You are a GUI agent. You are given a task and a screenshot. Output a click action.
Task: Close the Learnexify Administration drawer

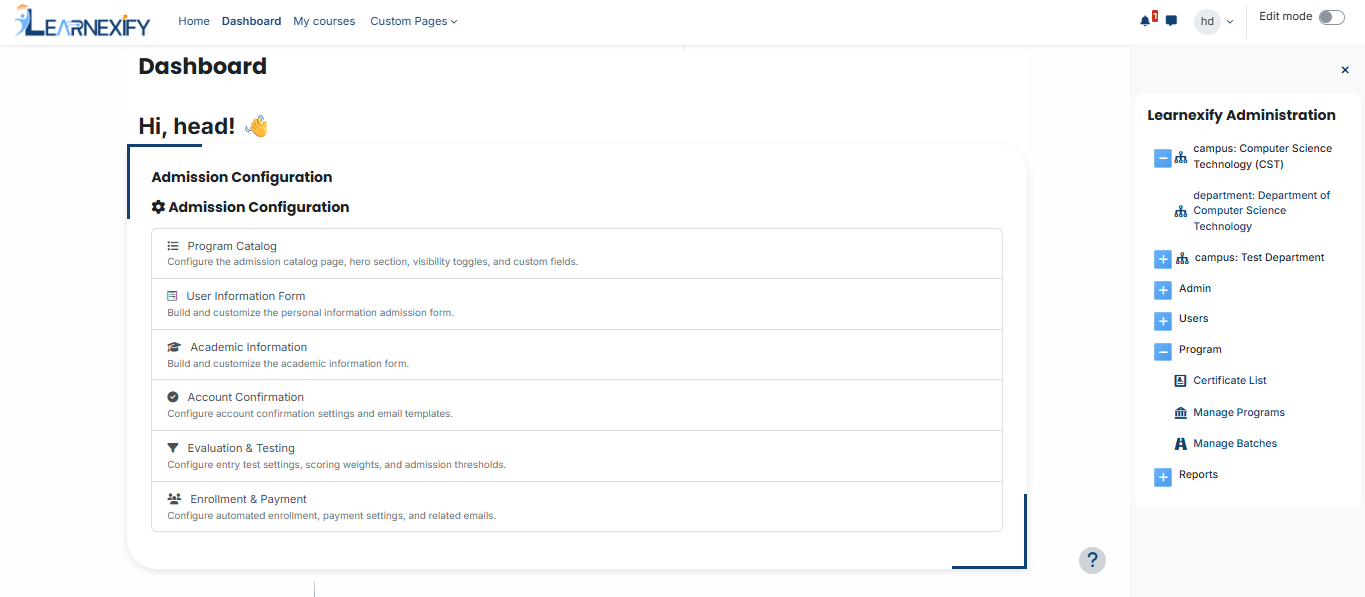tap(1345, 70)
